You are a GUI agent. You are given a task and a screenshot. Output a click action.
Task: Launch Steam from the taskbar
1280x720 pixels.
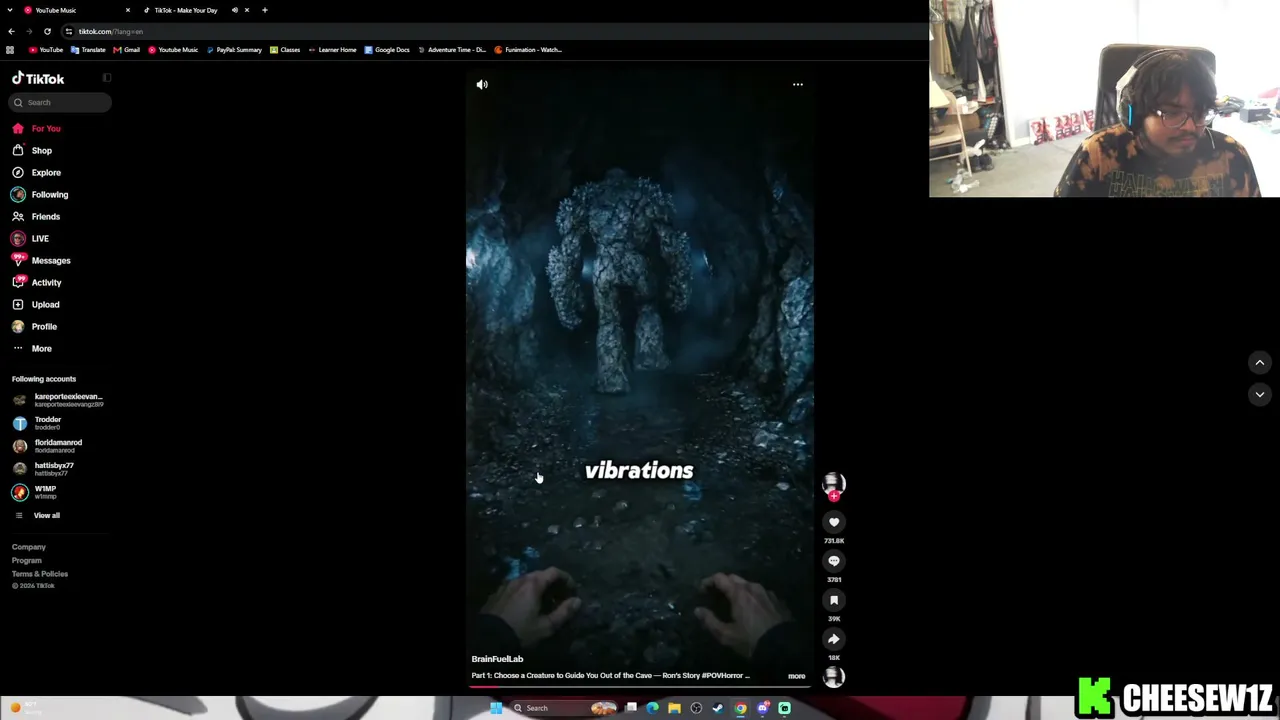pos(718,708)
